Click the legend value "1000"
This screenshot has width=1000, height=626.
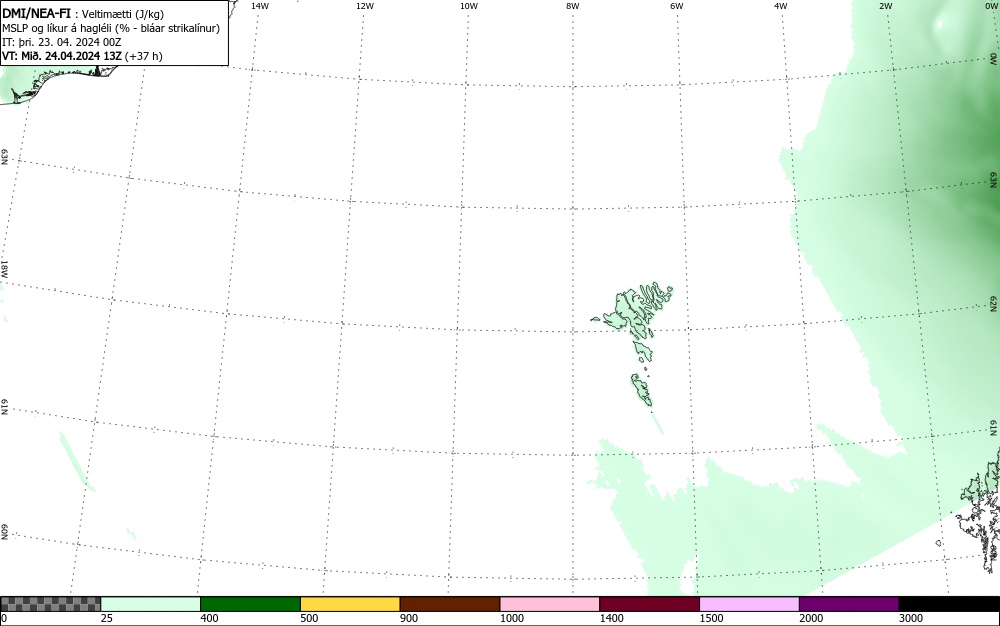[x=511, y=618]
